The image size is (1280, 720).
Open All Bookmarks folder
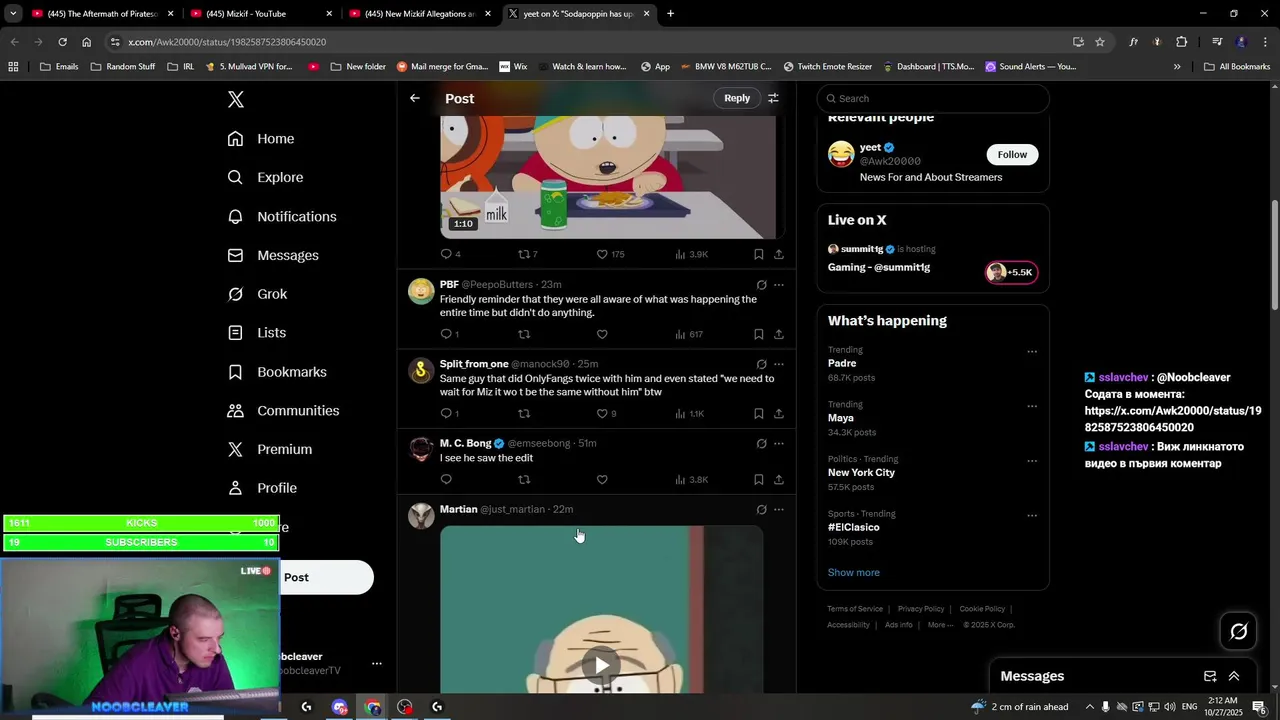point(1237,67)
